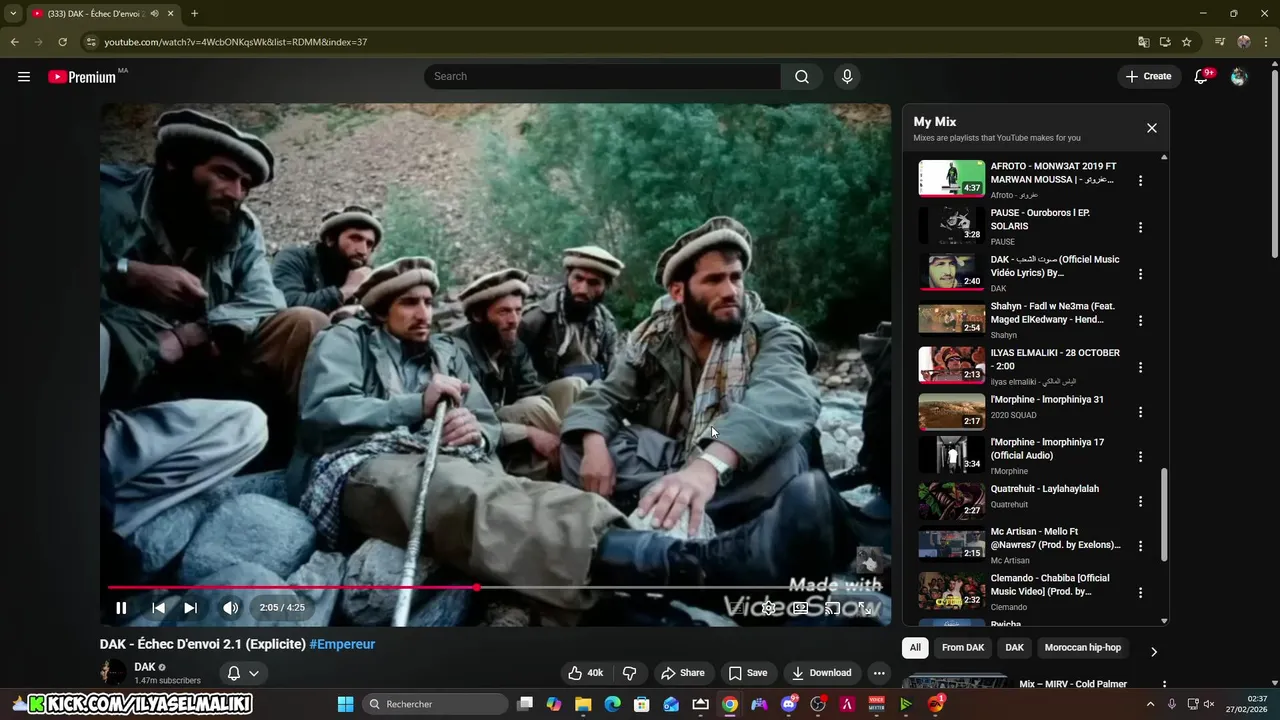Viewport: 1280px width, 720px height.
Task: Go back in Chrome browser
Action: 14,42
